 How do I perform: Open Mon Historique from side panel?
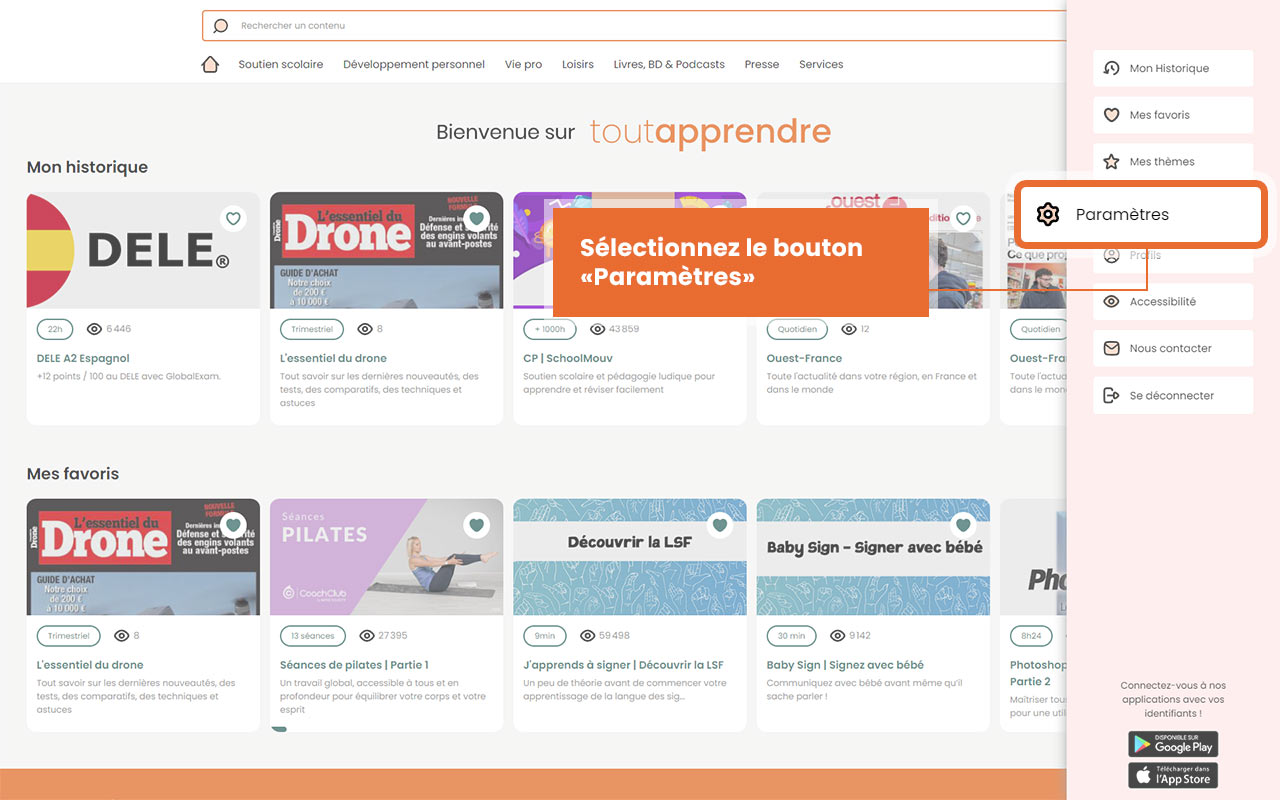click(1172, 68)
